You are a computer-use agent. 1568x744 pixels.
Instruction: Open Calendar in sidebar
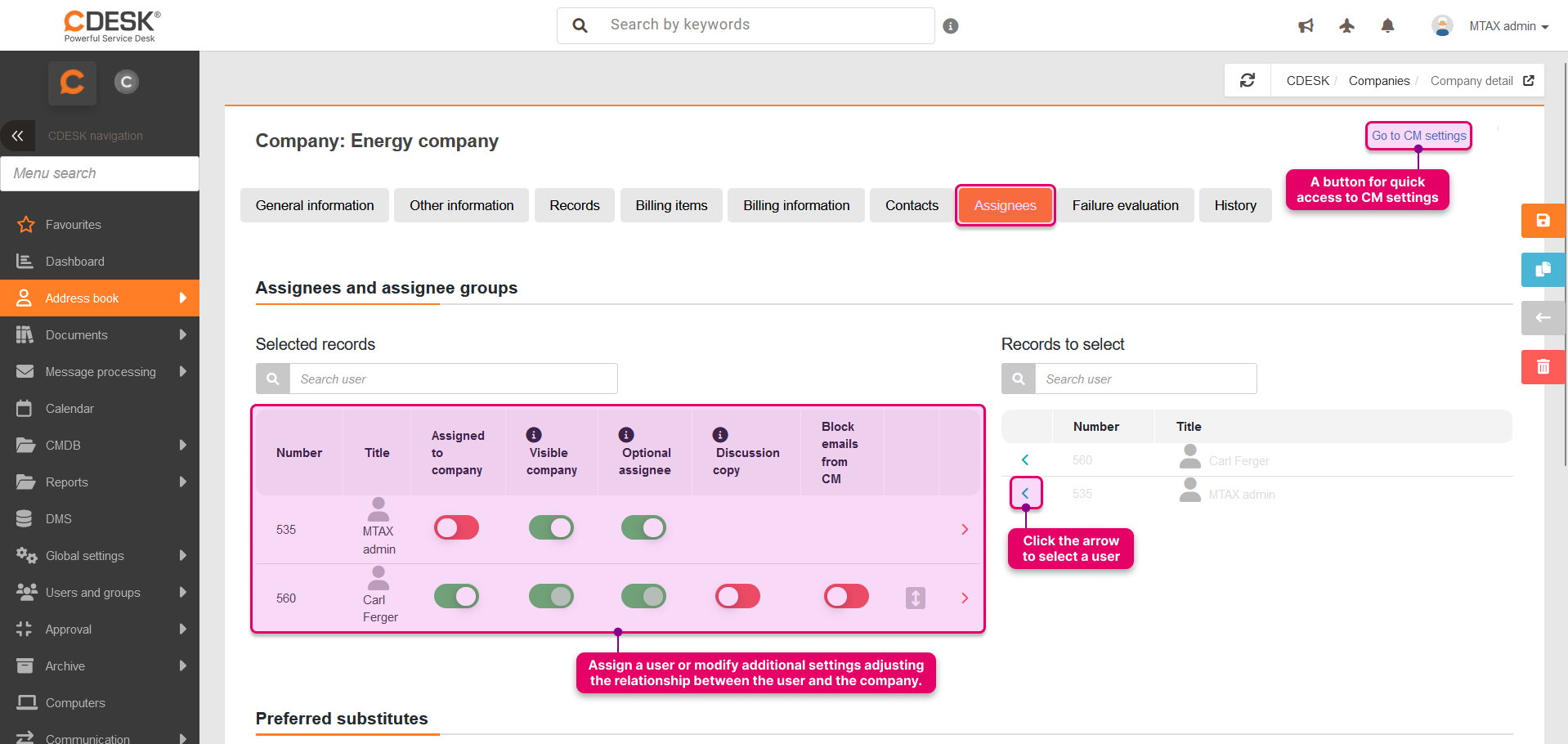(100, 409)
